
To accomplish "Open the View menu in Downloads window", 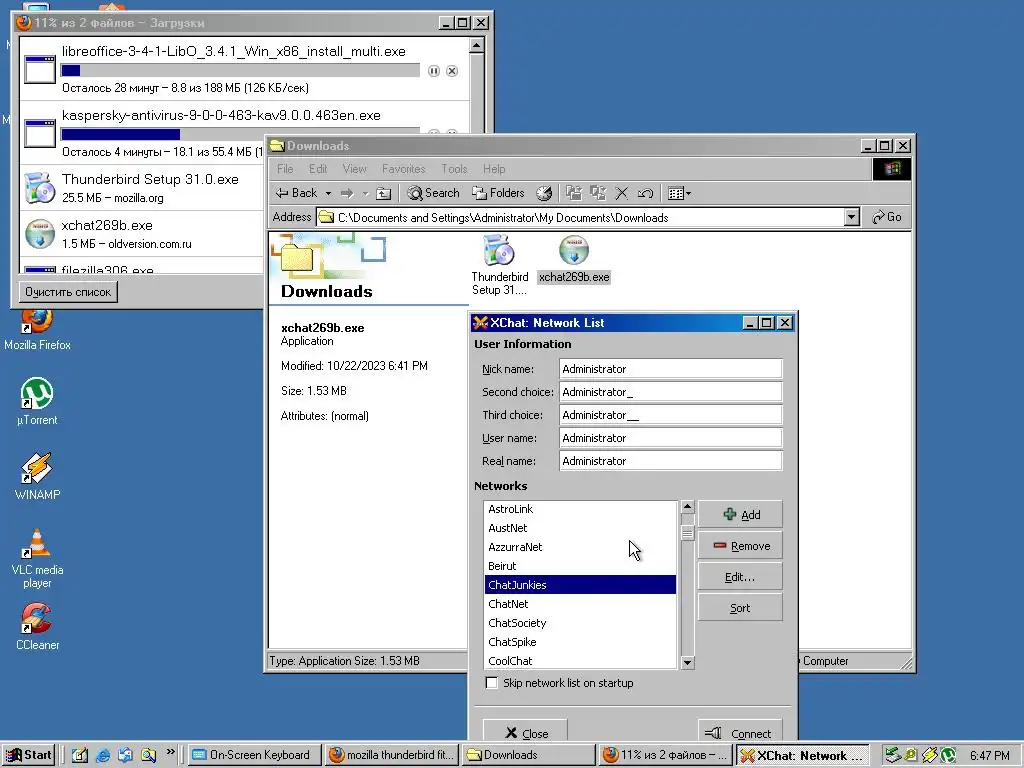I will (x=355, y=169).
